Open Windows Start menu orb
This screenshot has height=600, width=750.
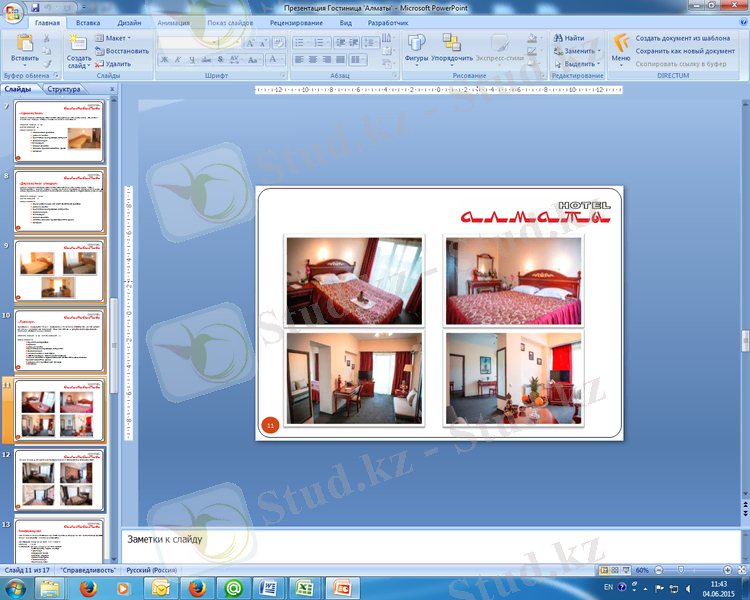(x=15, y=588)
